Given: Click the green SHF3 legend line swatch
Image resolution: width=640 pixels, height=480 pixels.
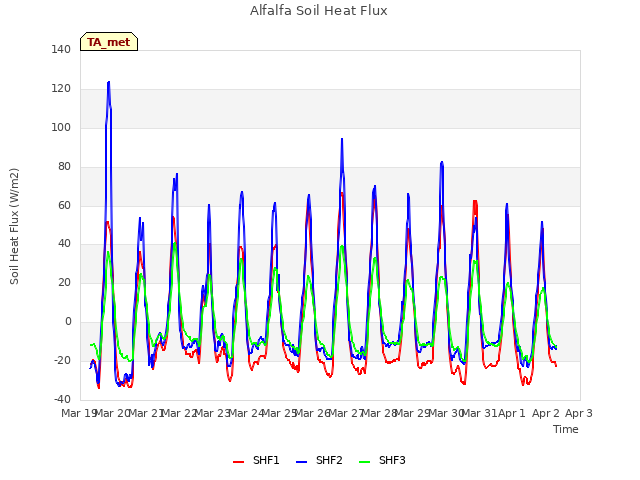Looking at the screenshot, I should [x=364, y=462].
